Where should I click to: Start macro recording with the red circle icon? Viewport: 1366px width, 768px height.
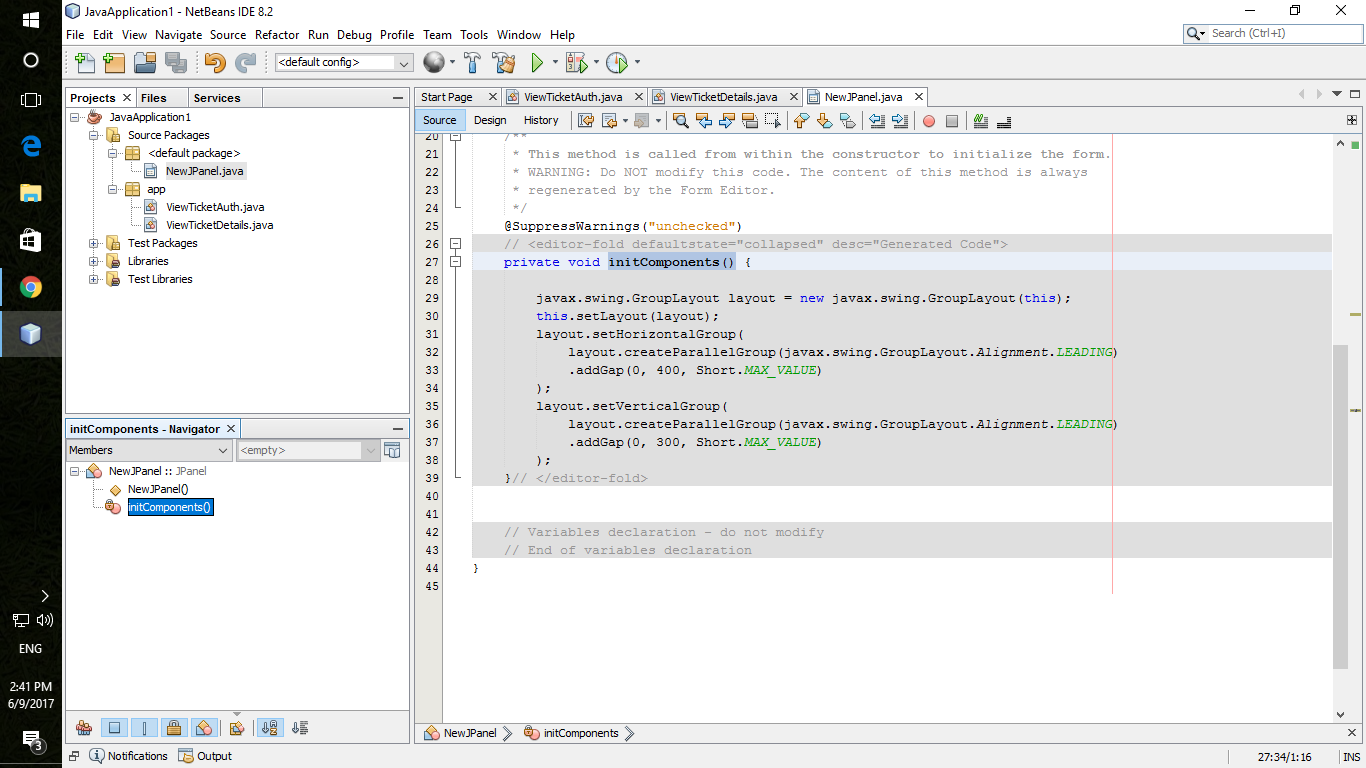click(x=928, y=121)
